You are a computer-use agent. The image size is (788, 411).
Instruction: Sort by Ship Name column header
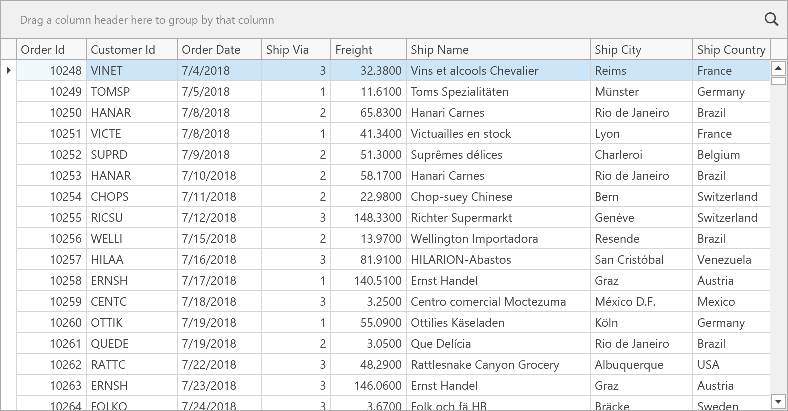499,50
